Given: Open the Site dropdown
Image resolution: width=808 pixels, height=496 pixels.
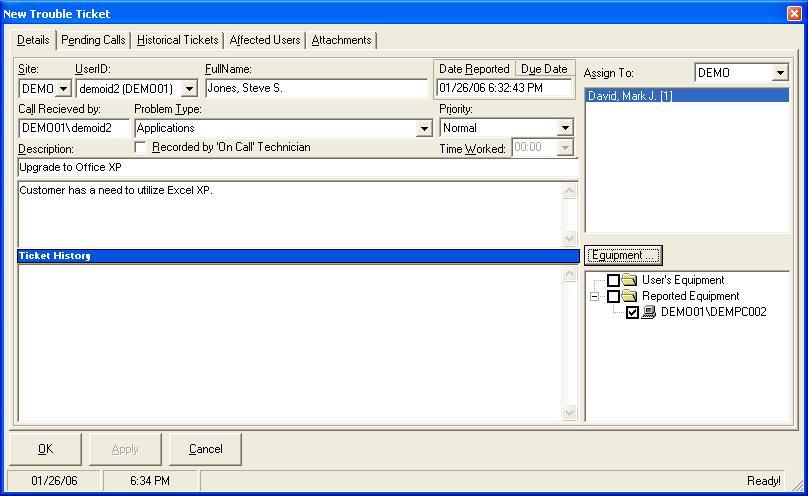Looking at the screenshot, I should tap(63, 89).
